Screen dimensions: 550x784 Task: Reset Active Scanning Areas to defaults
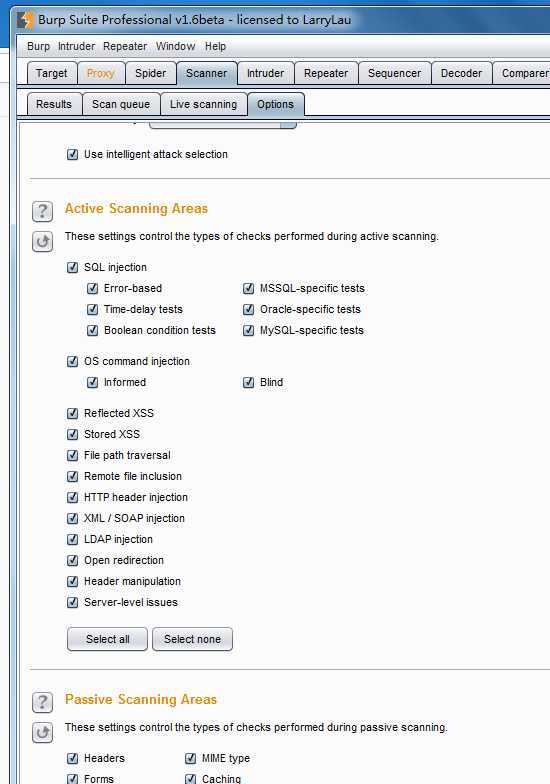coord(42,242)
